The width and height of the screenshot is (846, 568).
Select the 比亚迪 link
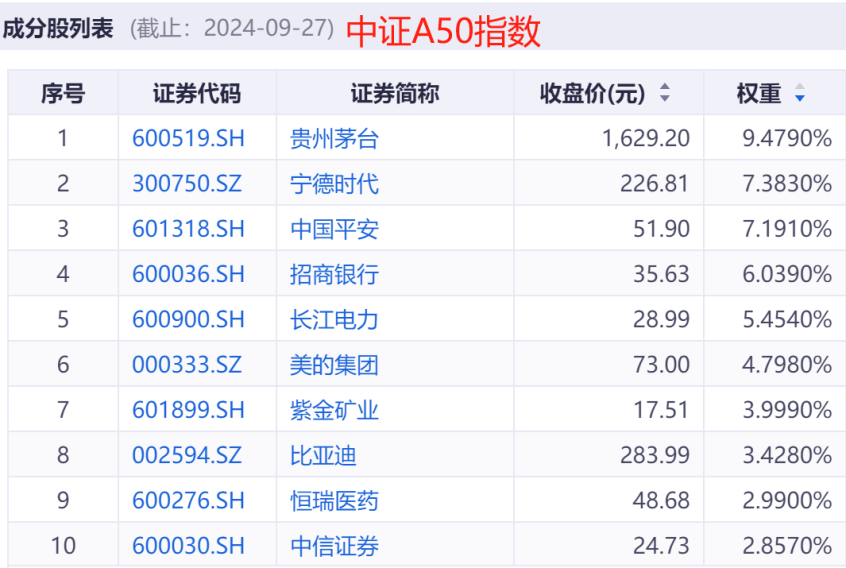click(323, 456)
